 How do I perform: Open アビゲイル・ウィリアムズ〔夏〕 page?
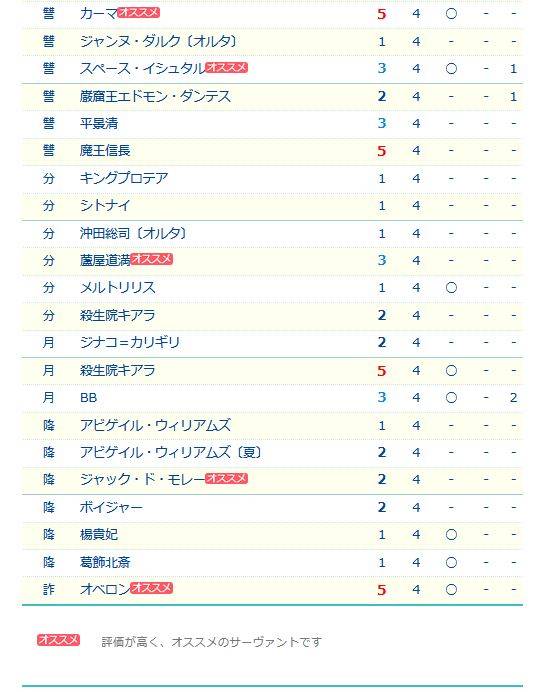tap(172, 452)
